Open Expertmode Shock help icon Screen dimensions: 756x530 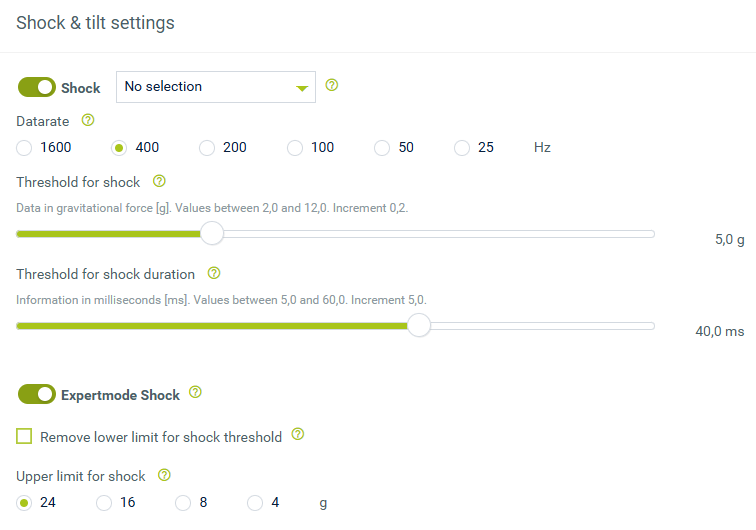(x=195, y=392)
